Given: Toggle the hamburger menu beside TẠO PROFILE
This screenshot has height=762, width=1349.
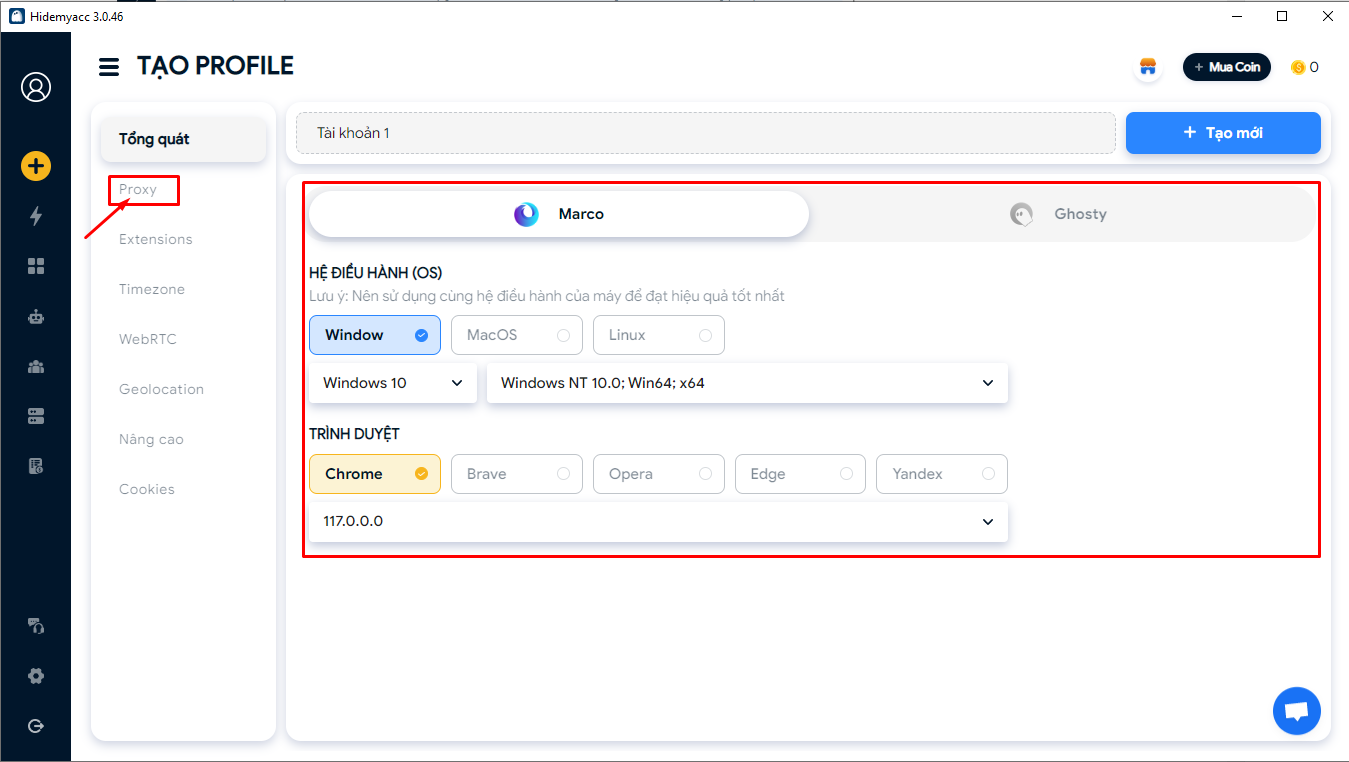Looking at the screenshot, I should (x=109, y=67).
